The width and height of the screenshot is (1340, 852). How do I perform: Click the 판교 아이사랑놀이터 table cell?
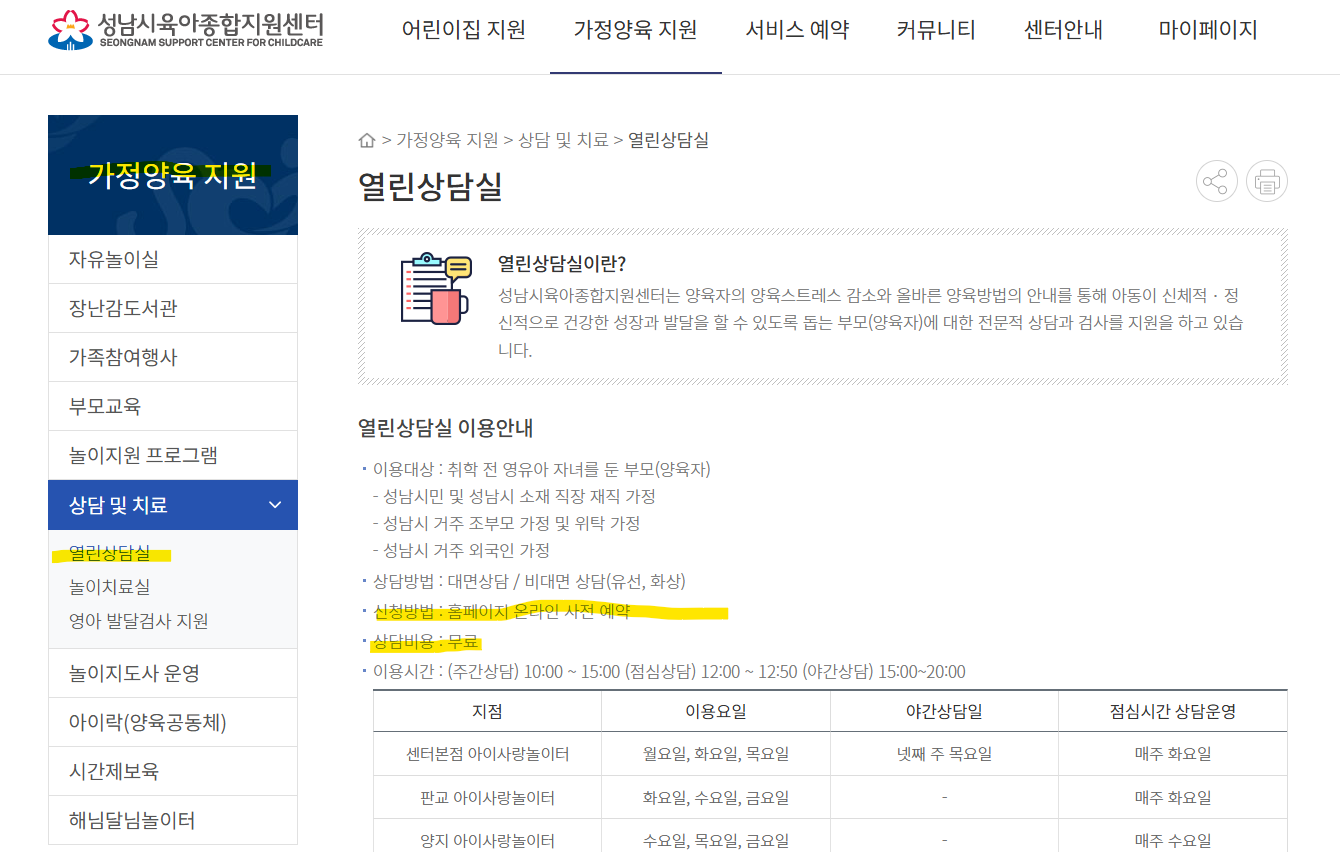coord(487,797)
